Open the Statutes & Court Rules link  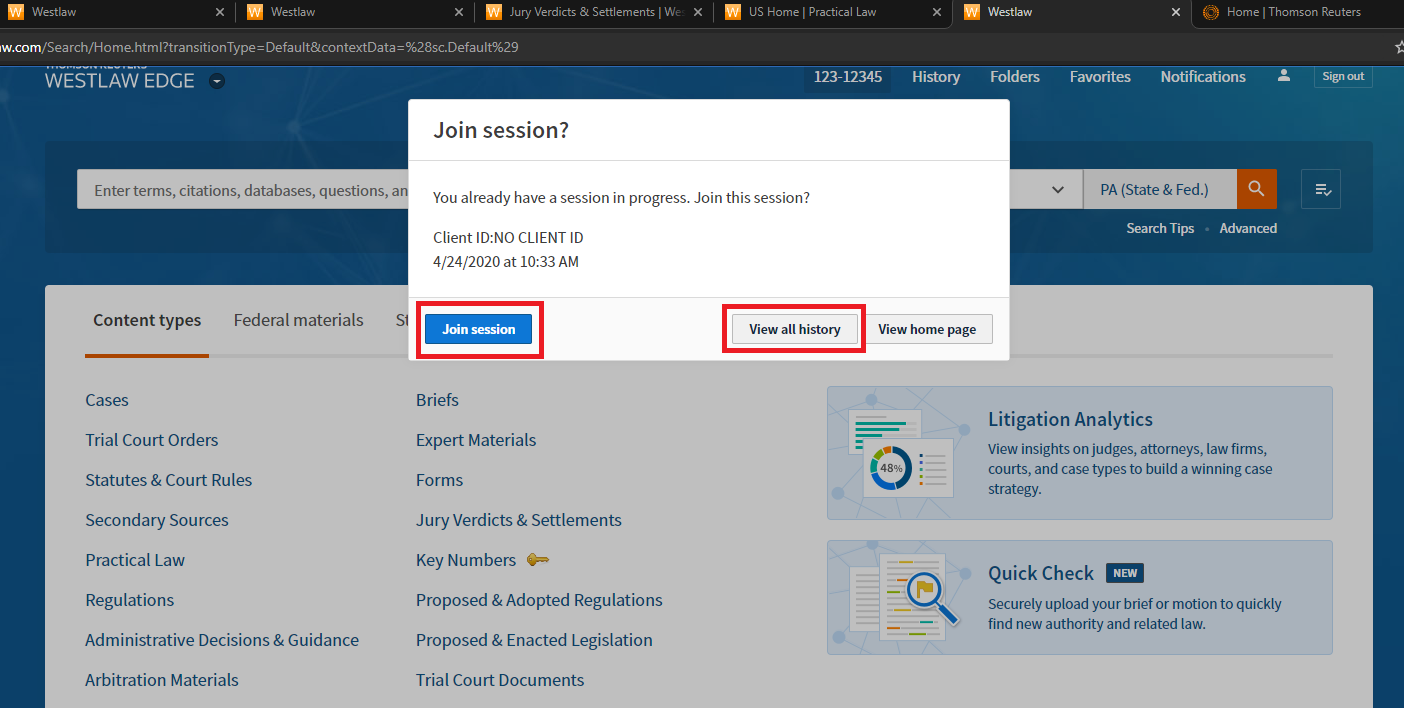tap(168, 480)
